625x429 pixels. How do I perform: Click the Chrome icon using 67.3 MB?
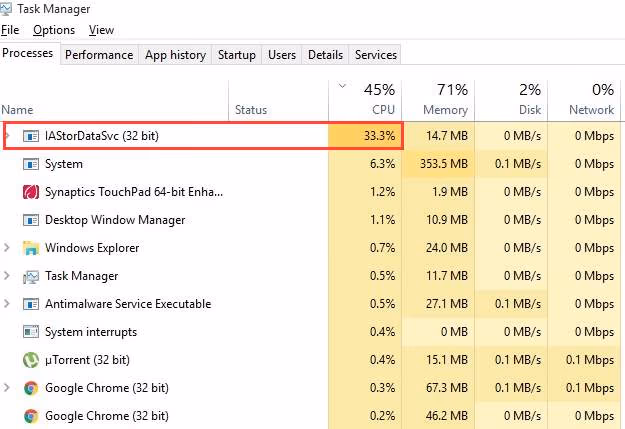coord(31,388)
